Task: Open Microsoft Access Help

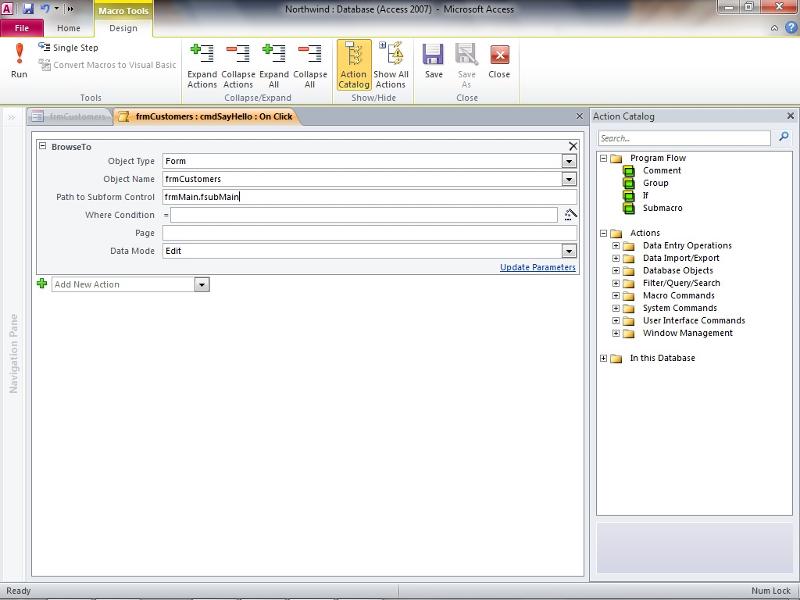Action: pos(791,28)
